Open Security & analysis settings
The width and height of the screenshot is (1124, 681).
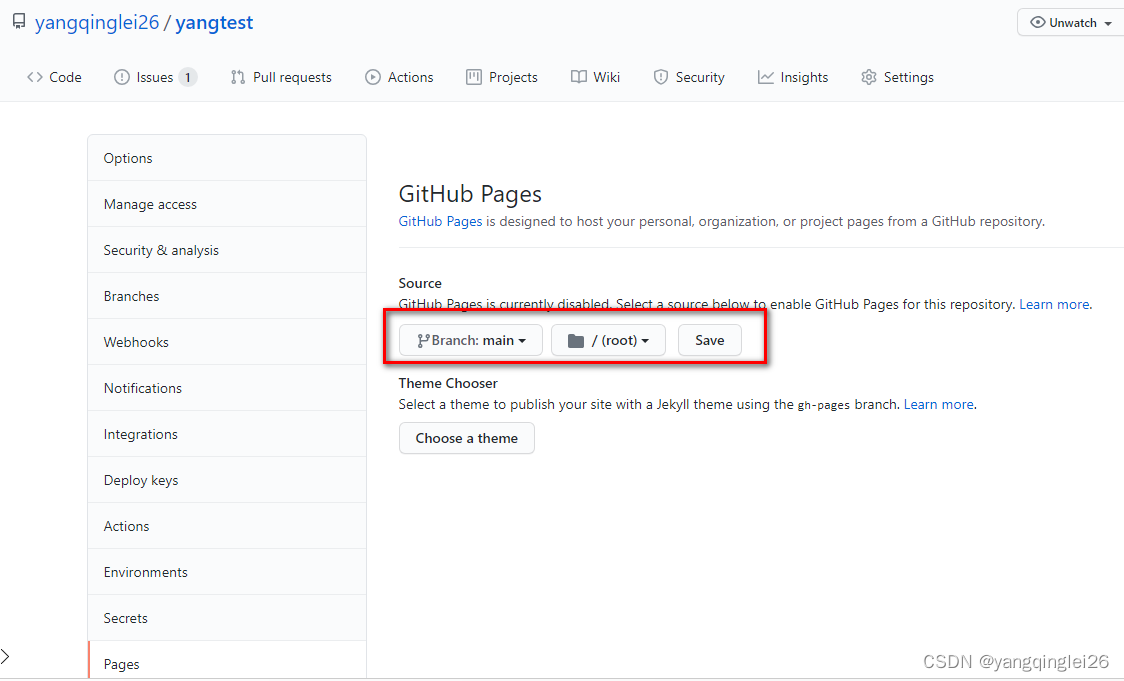227,249
